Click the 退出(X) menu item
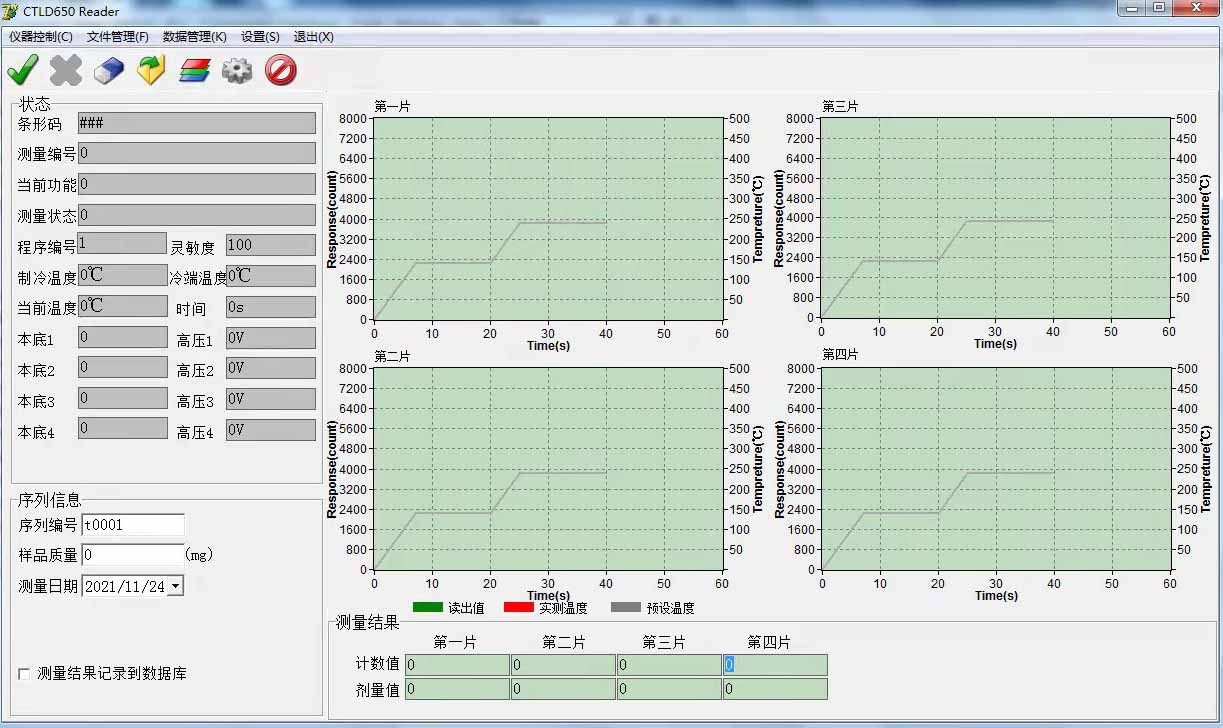 tap(313, 37)
